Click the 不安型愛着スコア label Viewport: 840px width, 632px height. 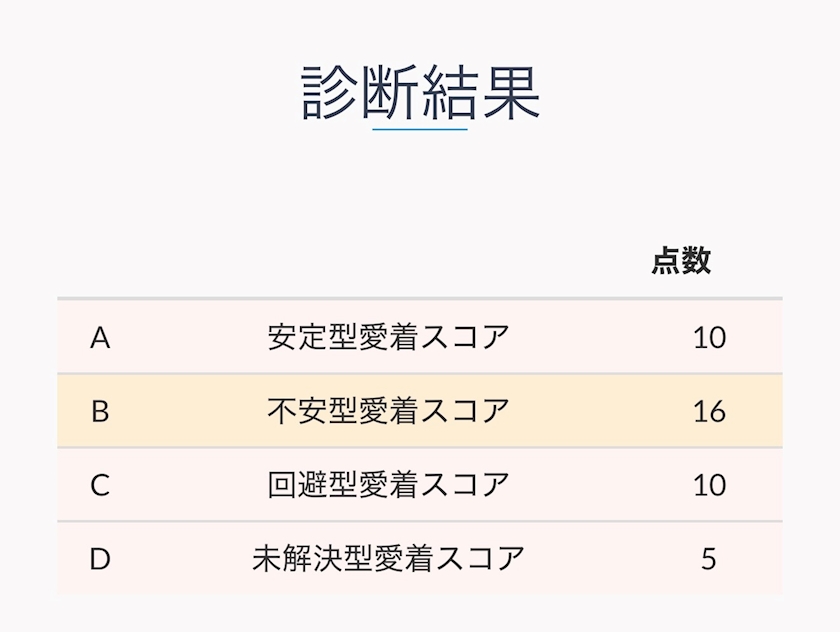pyautogui.click(x=388, y=411)
